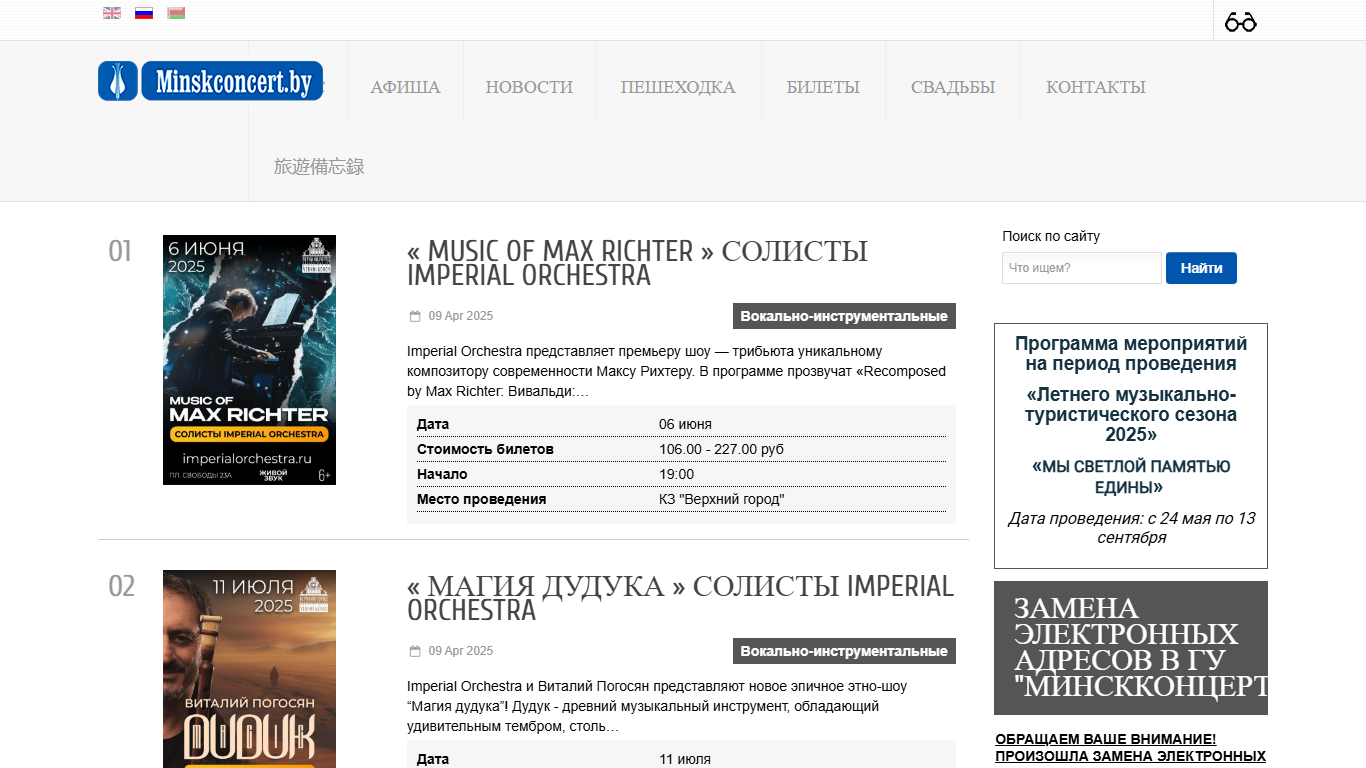1366x768 pixels.
Task: Open «Music of Max Richter» event title
Action: tap(637, 263)
